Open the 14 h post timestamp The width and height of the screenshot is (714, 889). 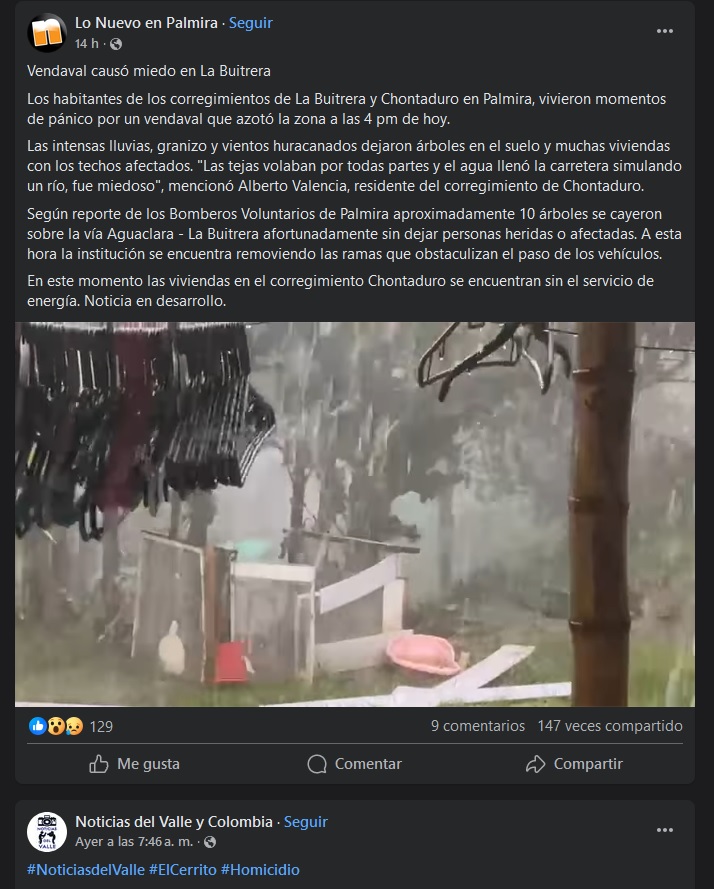point(86,44)
